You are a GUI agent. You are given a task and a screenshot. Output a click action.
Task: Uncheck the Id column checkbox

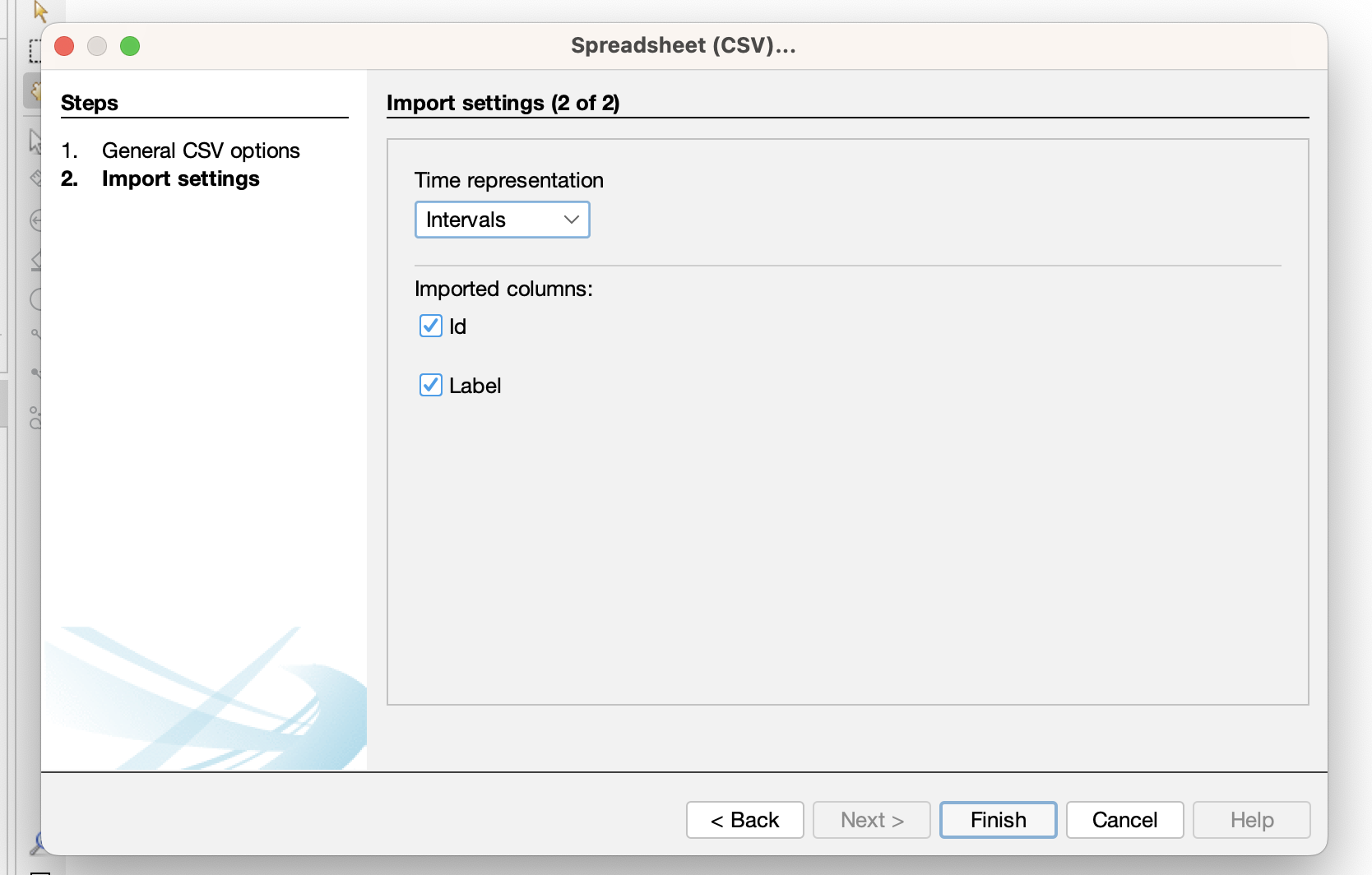click(x=431, y=326)
